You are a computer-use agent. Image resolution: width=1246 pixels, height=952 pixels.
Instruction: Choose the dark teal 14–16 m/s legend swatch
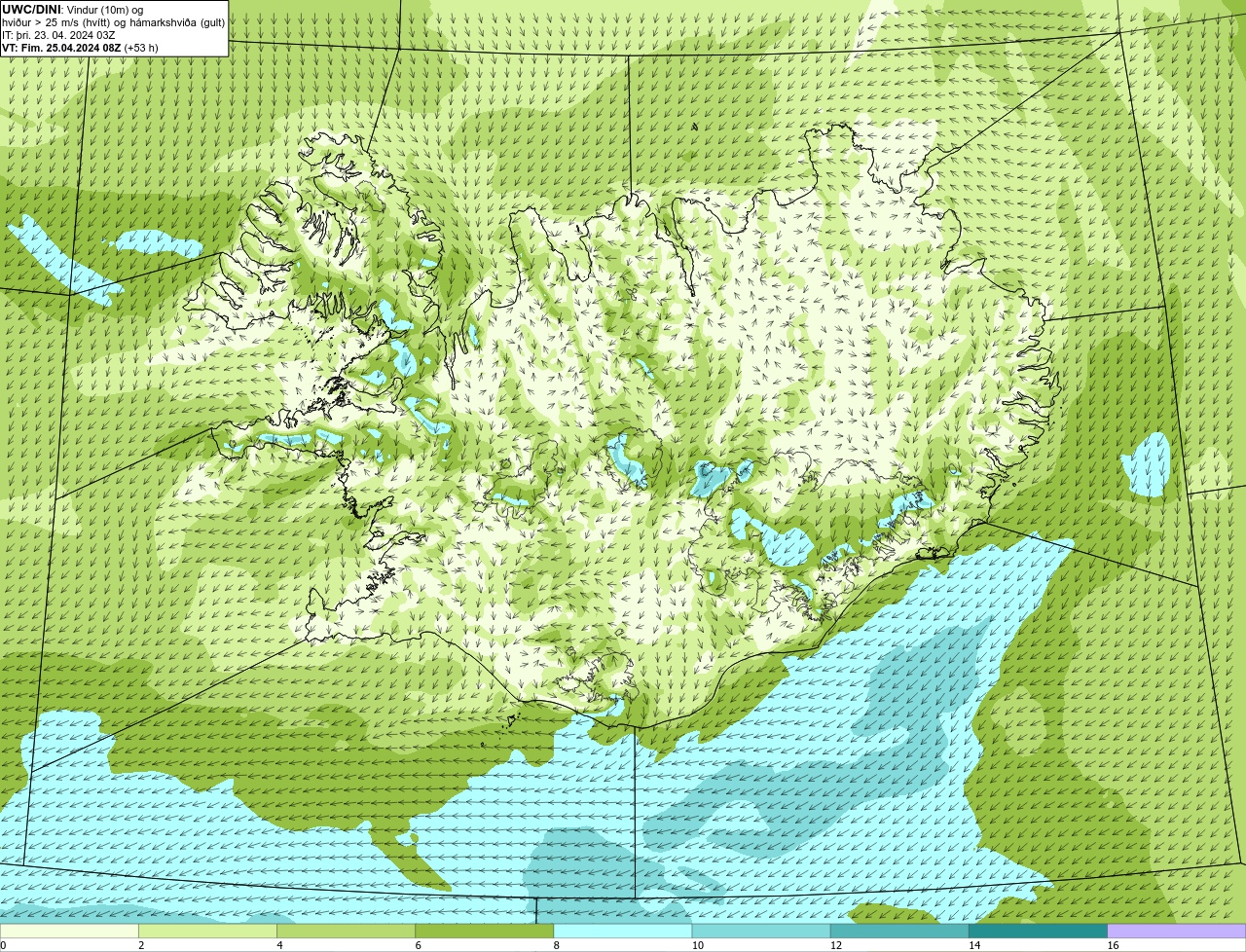[x=1038, y=931]
